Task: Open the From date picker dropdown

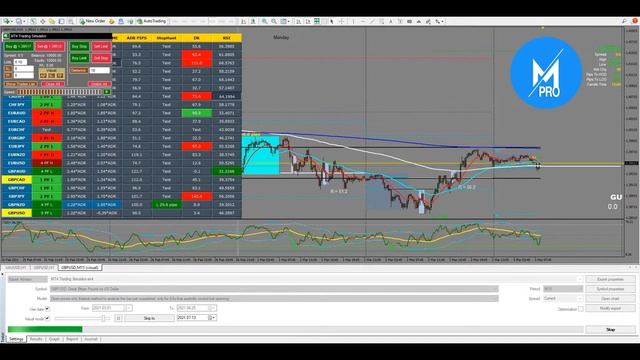Action: point(129,308)
